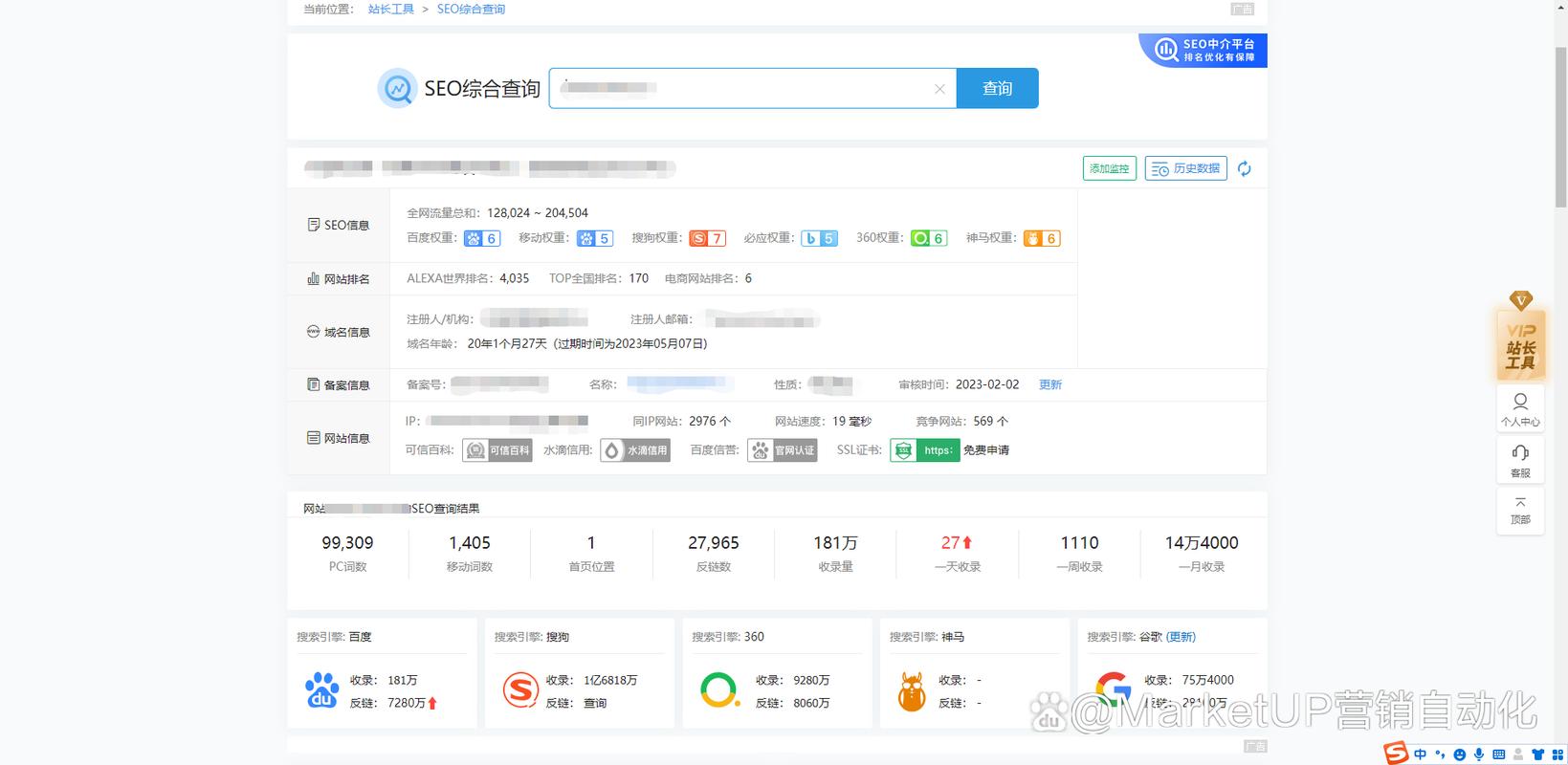Click the Sogou input method S logo
The width and height of the screenshot is (1568, 765).
click(1397, 753)
